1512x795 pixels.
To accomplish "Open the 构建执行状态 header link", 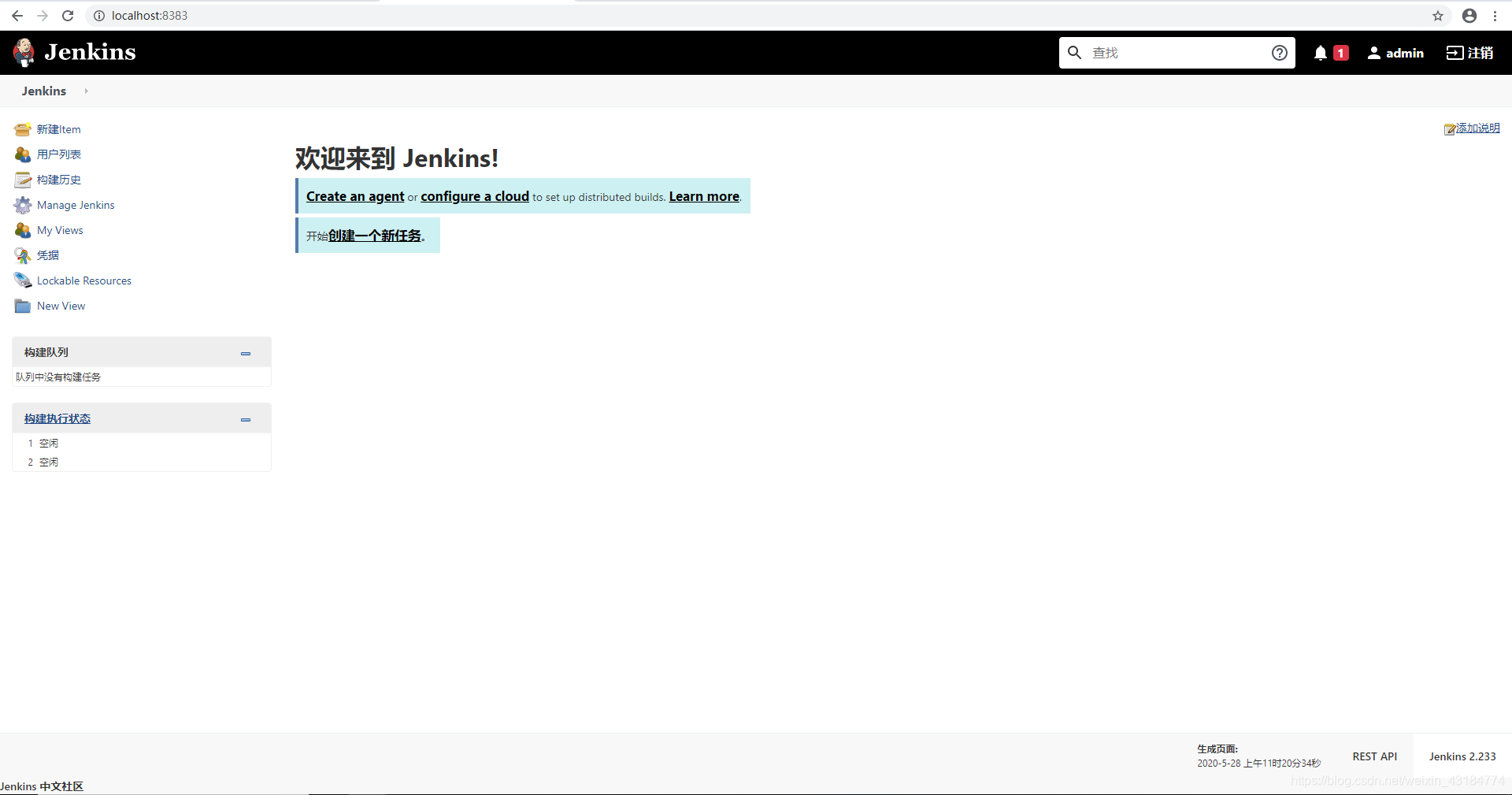I will point(57,418).
